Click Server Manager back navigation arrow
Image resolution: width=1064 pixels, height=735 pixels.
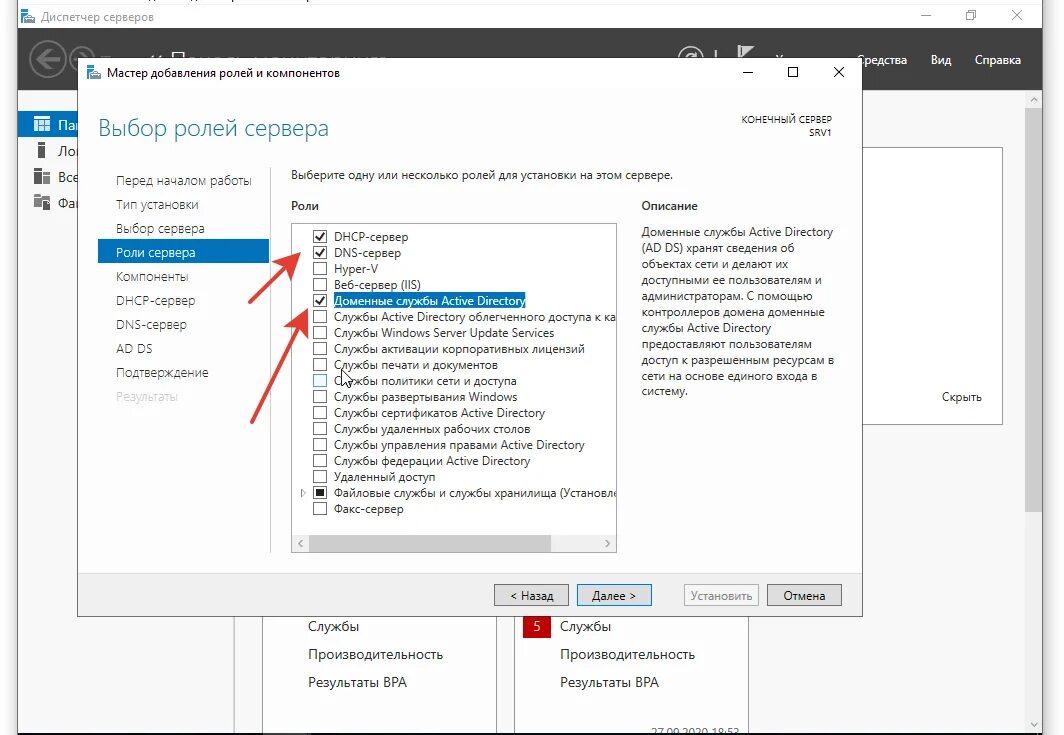[48, 59]
